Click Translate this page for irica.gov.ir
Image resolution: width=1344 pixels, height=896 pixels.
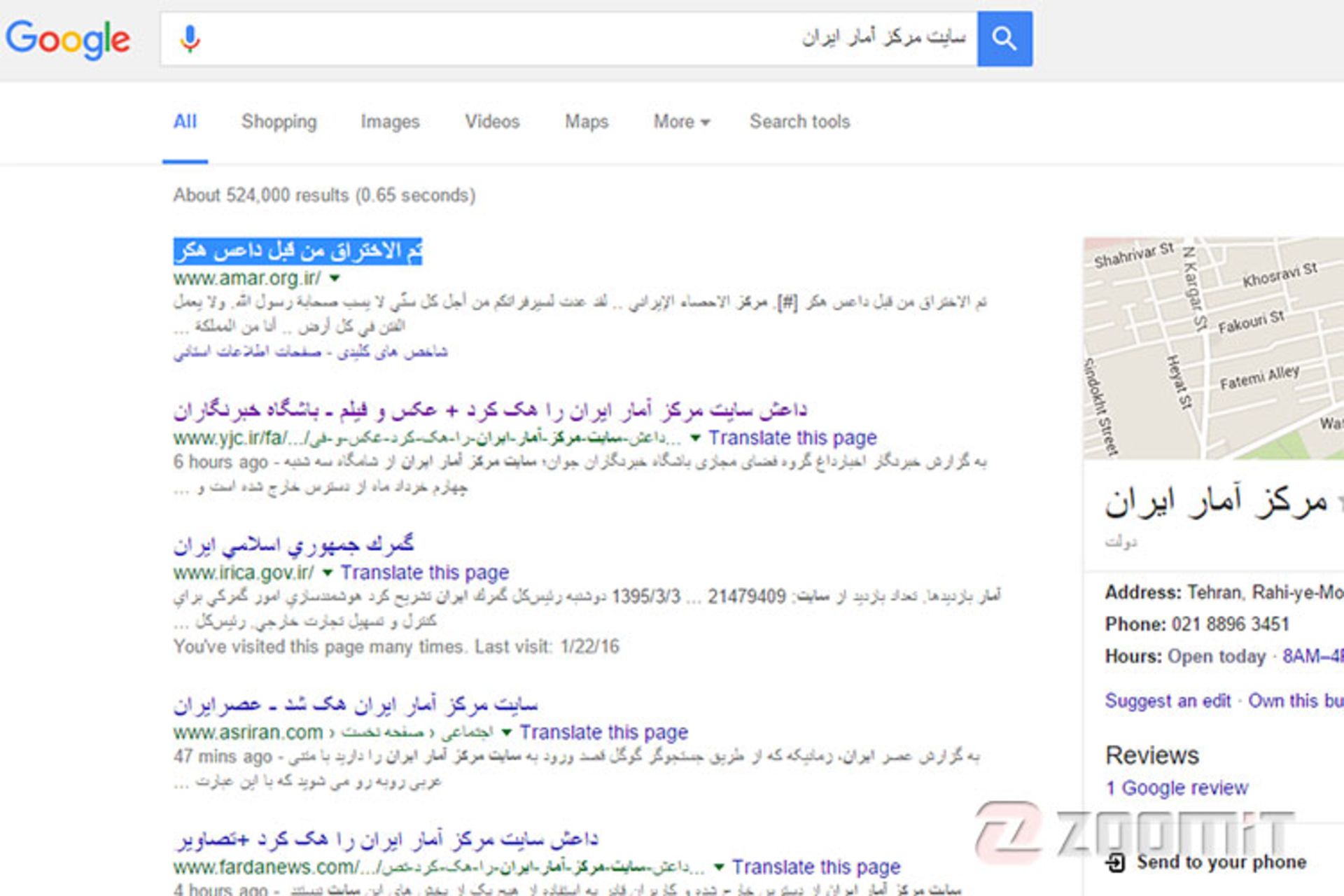click(x=424, y=573)
